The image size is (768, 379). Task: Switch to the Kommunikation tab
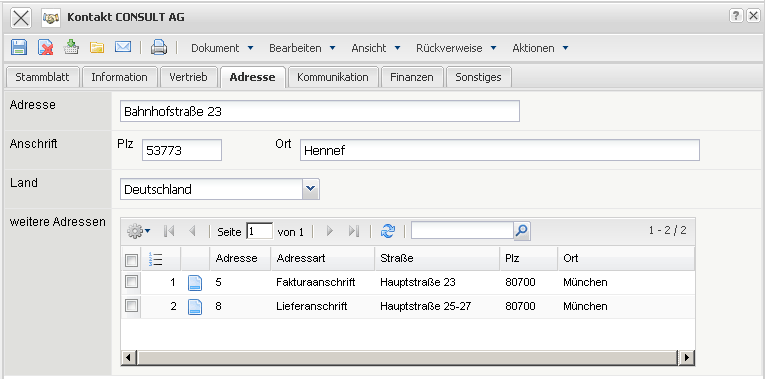[333, 77]
